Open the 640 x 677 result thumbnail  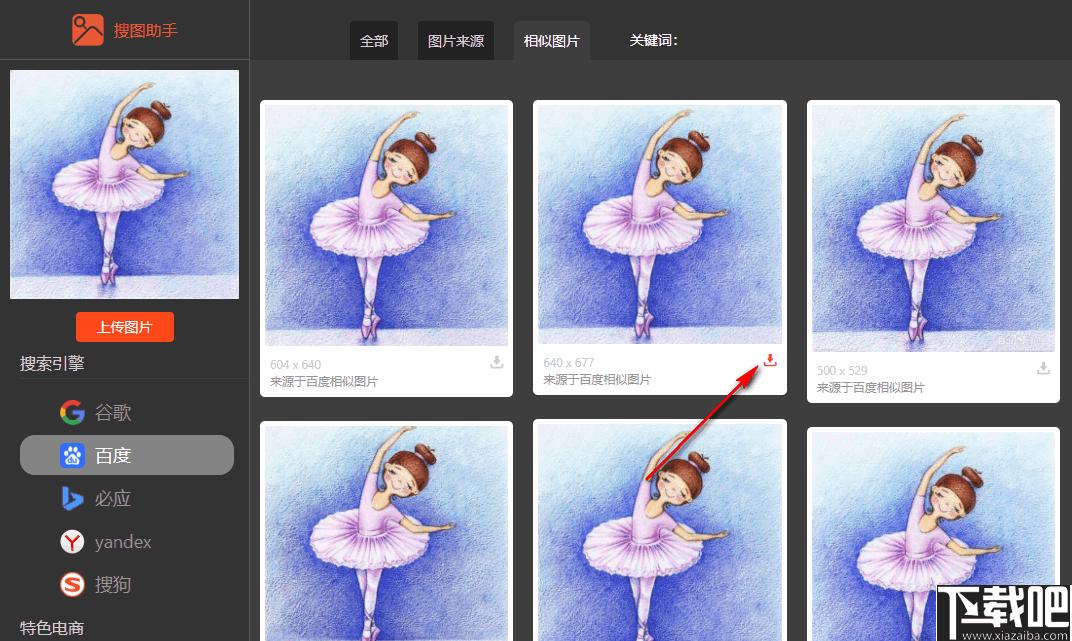coord(660,224)
